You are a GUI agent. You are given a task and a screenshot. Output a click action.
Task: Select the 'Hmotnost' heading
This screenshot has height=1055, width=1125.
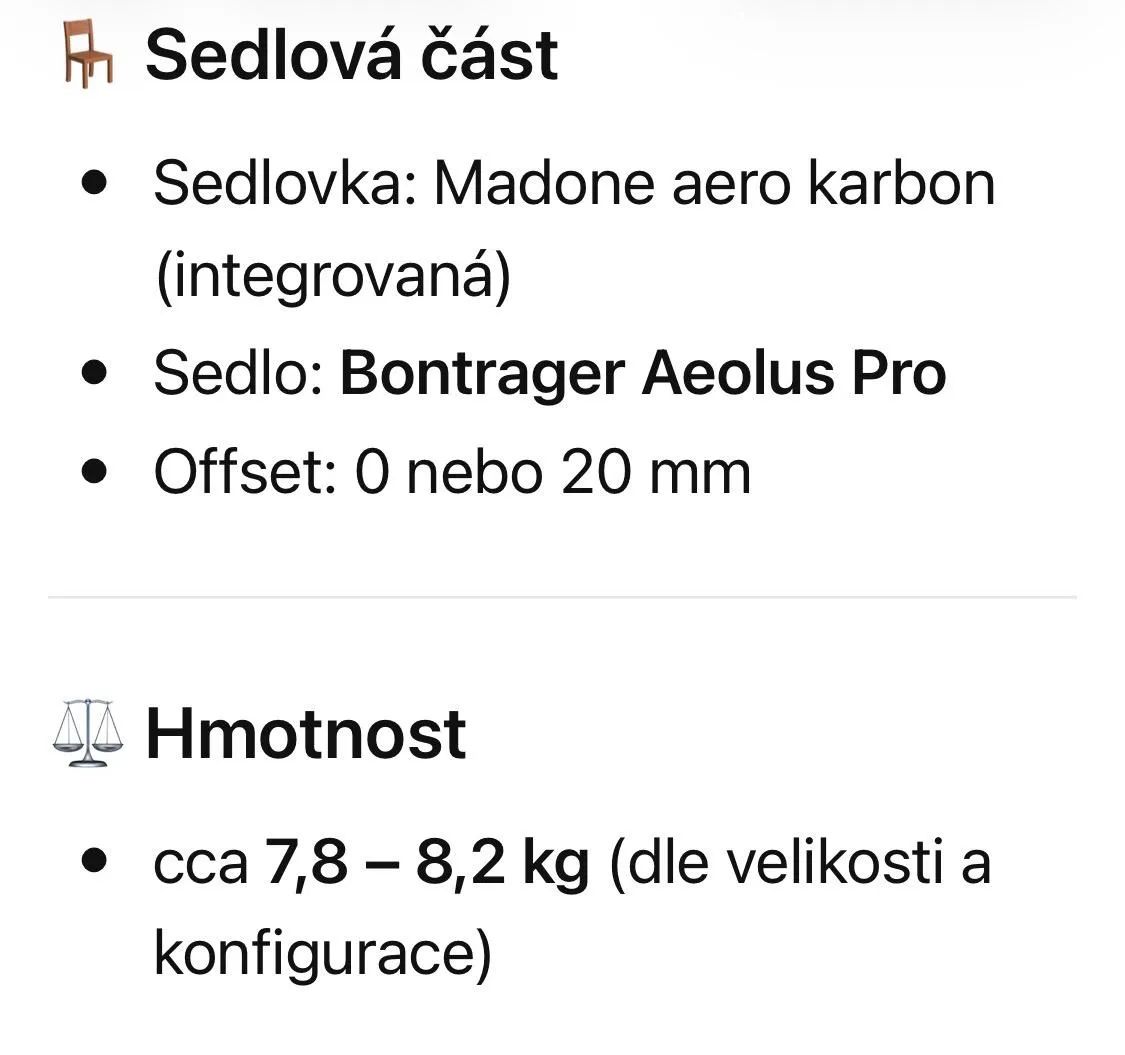[306, 734]
